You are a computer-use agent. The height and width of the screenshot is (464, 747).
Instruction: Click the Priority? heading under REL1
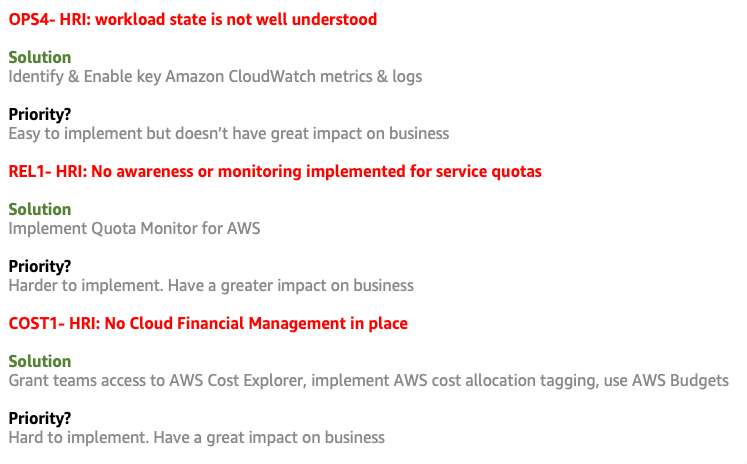pos(40,266)
